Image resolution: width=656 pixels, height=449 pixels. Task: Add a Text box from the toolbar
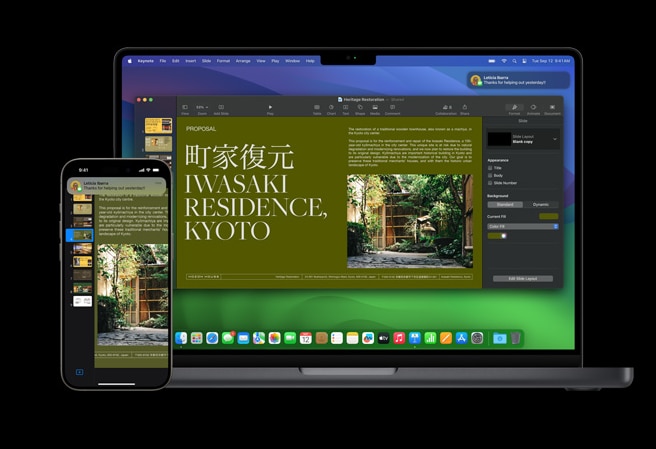[346, 109]
